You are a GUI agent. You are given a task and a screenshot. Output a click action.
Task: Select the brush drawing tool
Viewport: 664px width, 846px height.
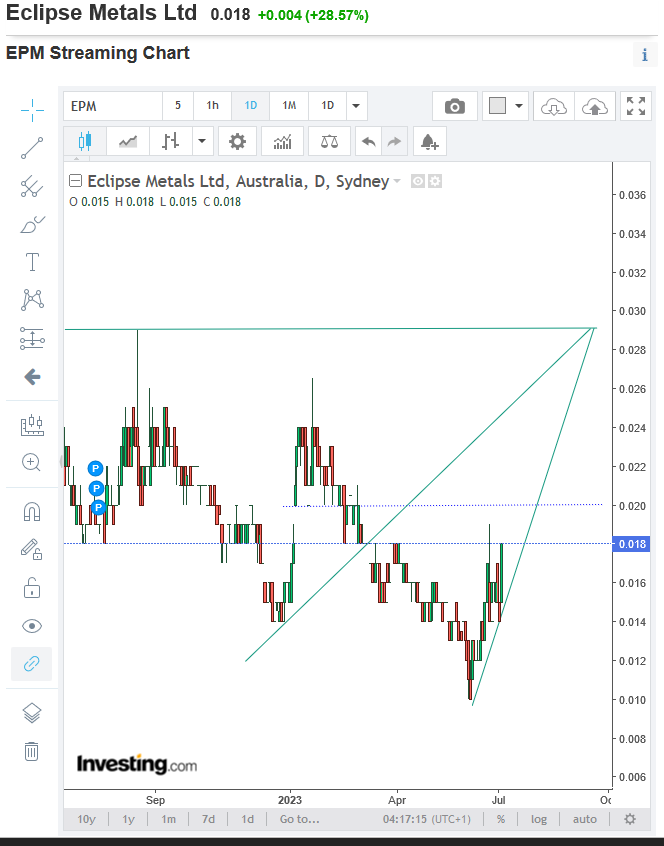pyautogui.click(x=32, y=224)
